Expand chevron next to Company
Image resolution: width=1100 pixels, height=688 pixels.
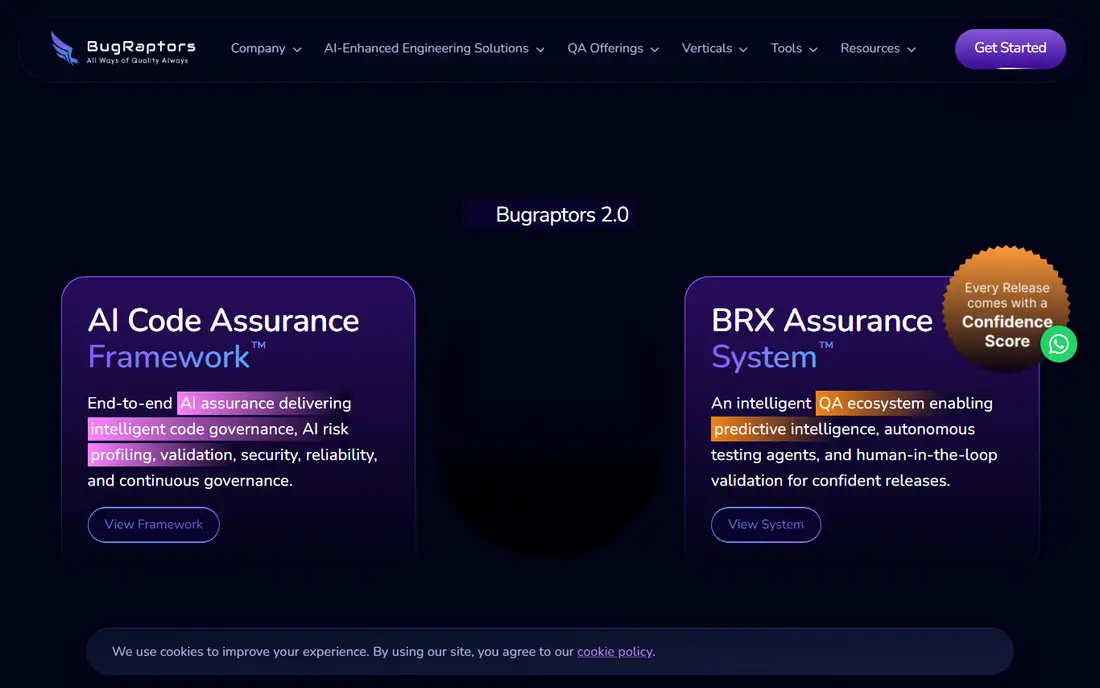(x=297, y=50)
